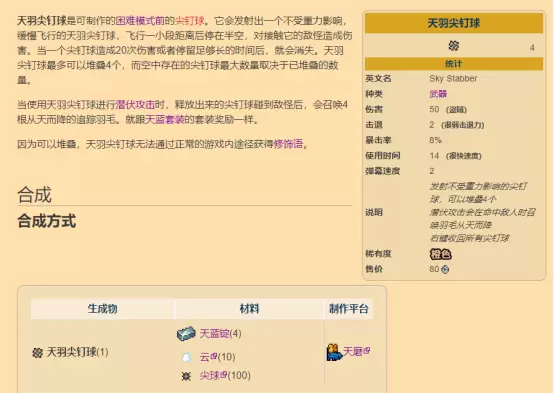The image size is (554, 393).
Task: Click the coin icon next to sell price 80
Action: tap(445, 269)
